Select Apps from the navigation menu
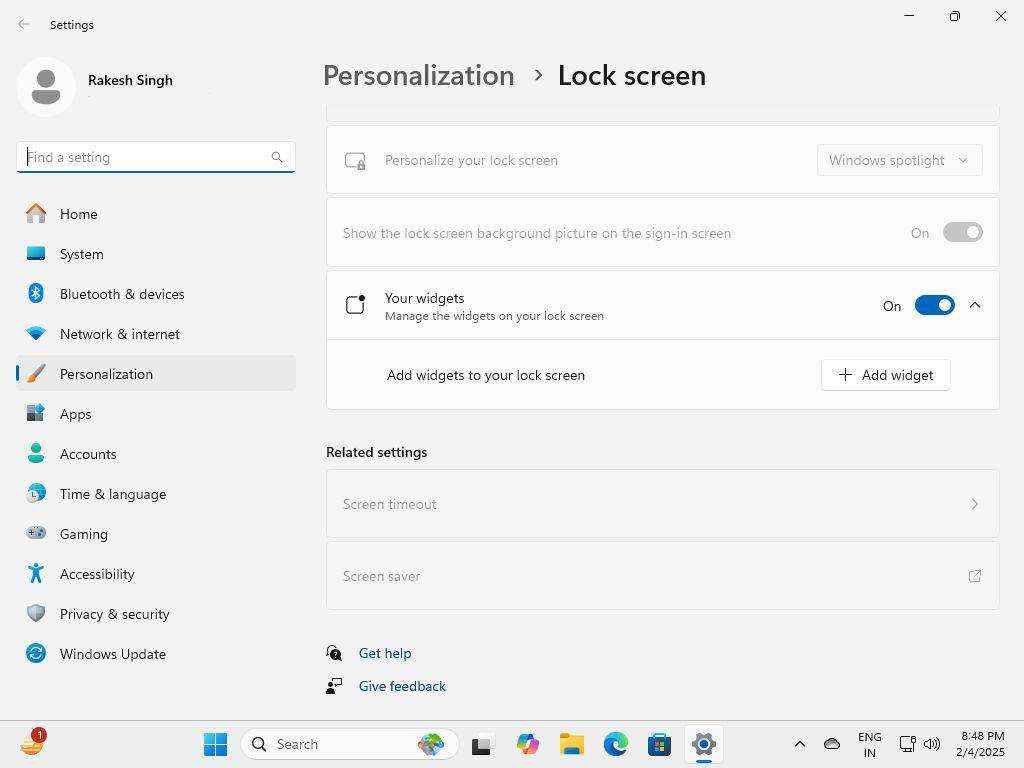The image size is (1024, 768). [x=75, y=414]
